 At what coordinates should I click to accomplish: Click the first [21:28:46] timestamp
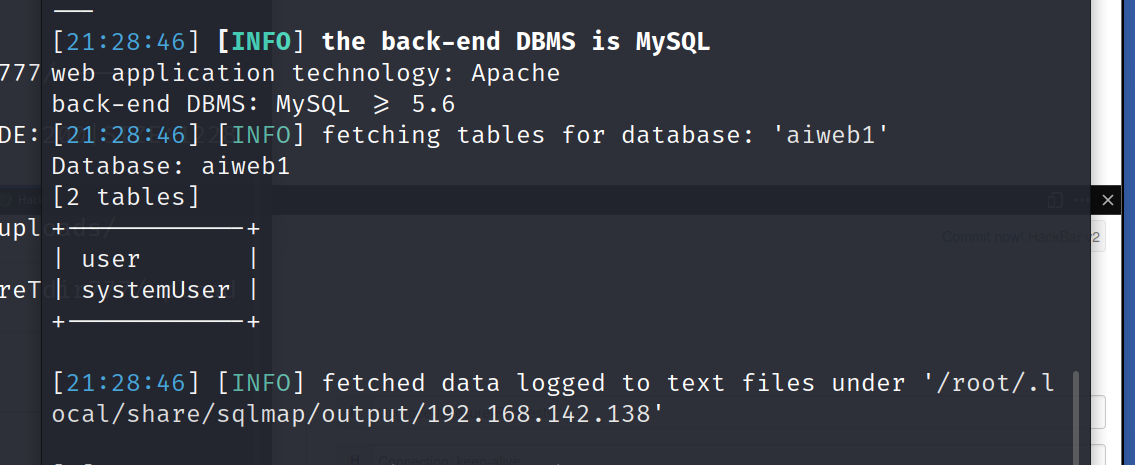pyautogui.click(x=126, y=42)
